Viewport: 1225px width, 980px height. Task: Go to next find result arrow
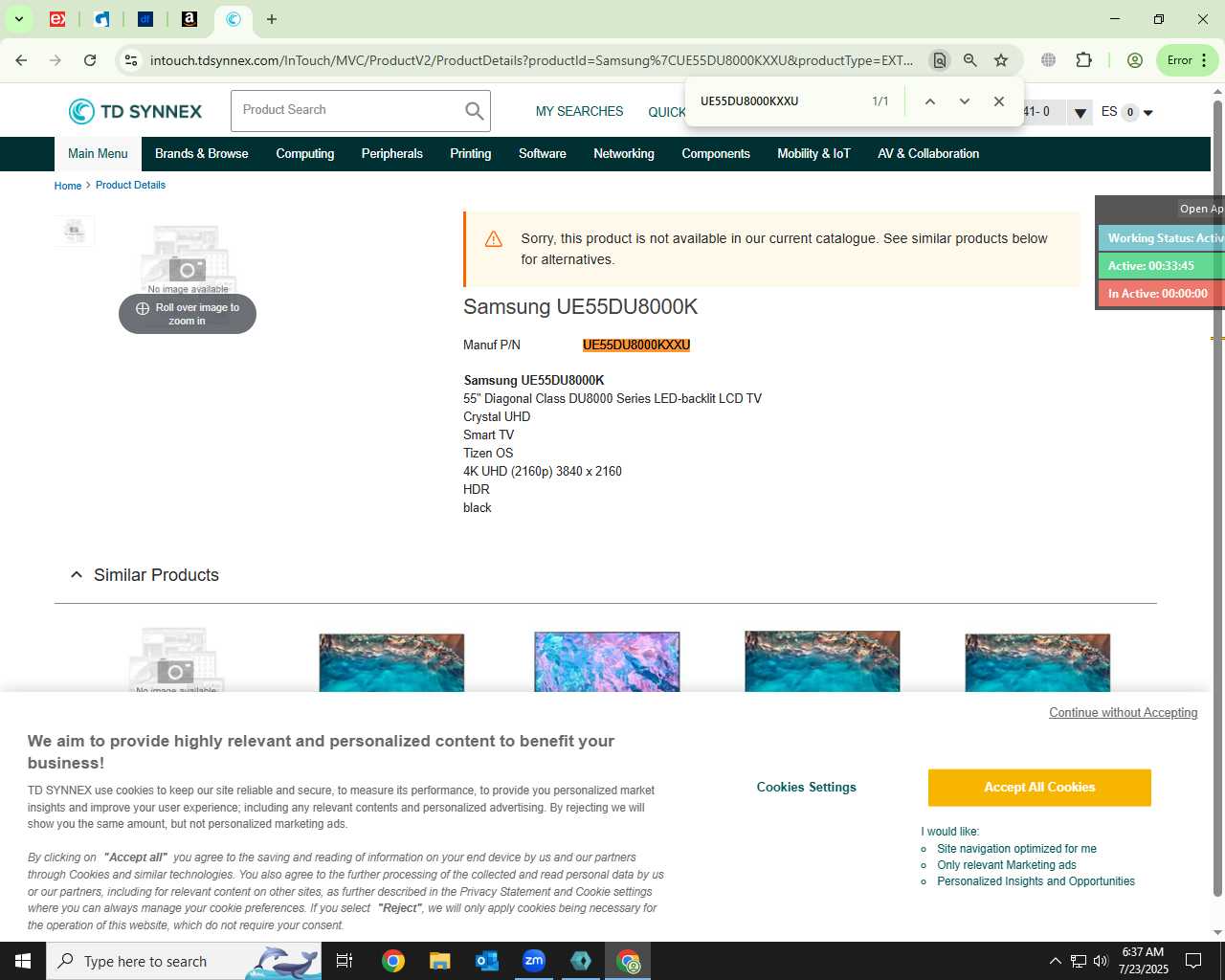tap(964, 101)
